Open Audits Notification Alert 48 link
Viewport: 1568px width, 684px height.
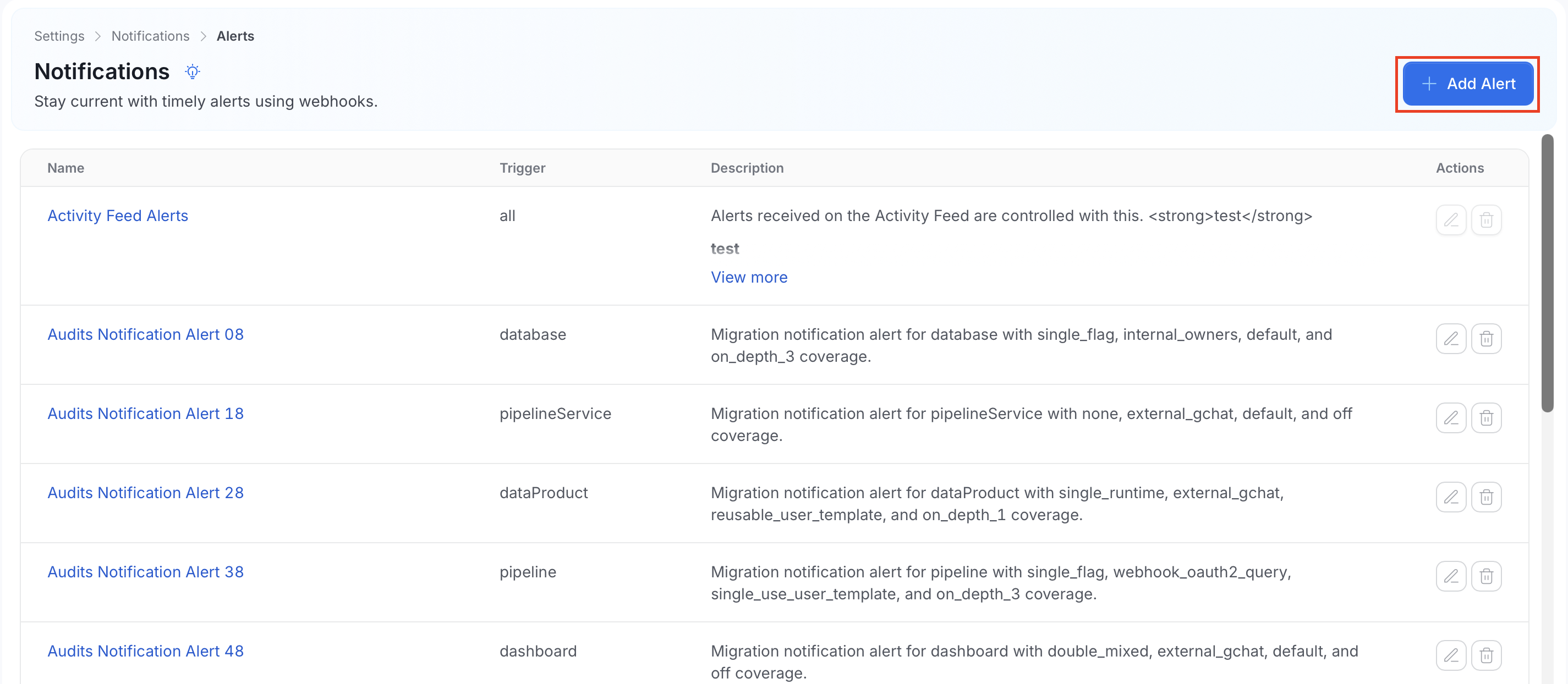(x=145, y=650)
